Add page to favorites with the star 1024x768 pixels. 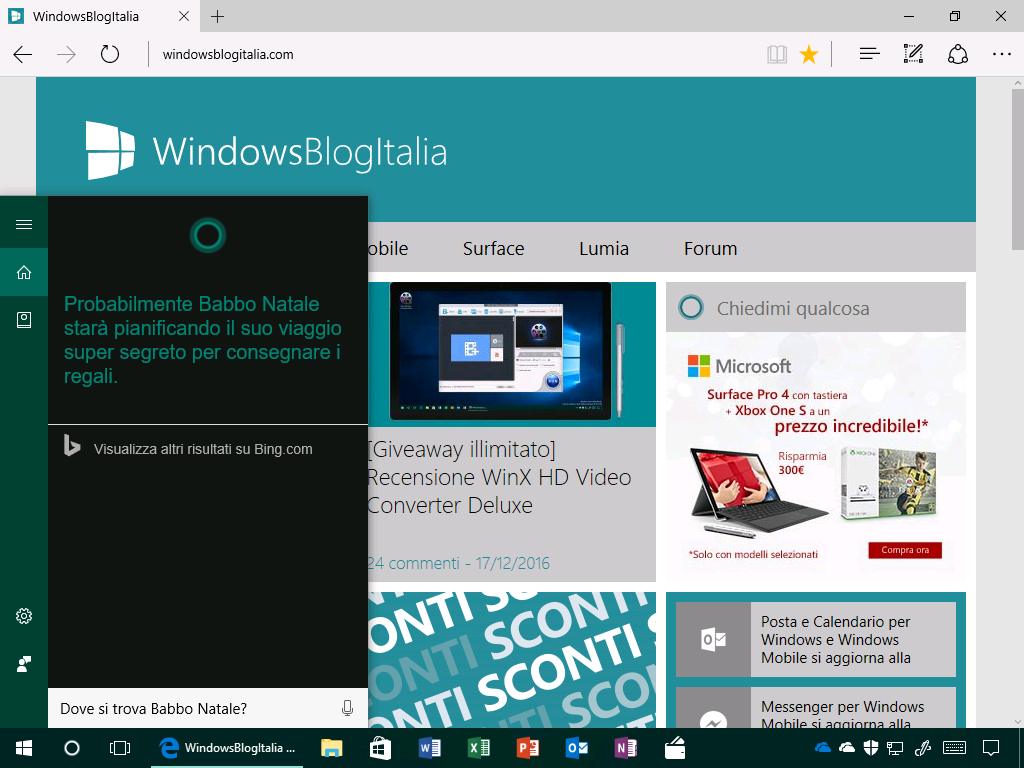809,54
